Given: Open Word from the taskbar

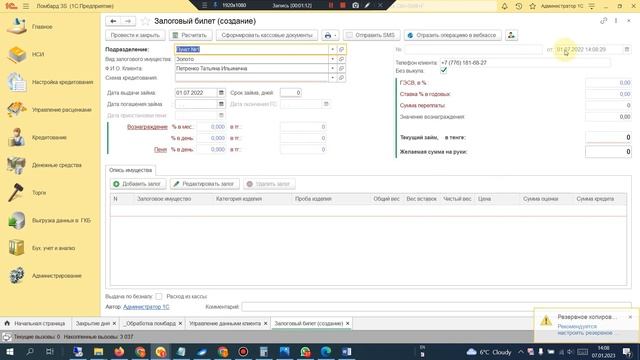Looking at the screenshot, I should click(x=347, y=351).
